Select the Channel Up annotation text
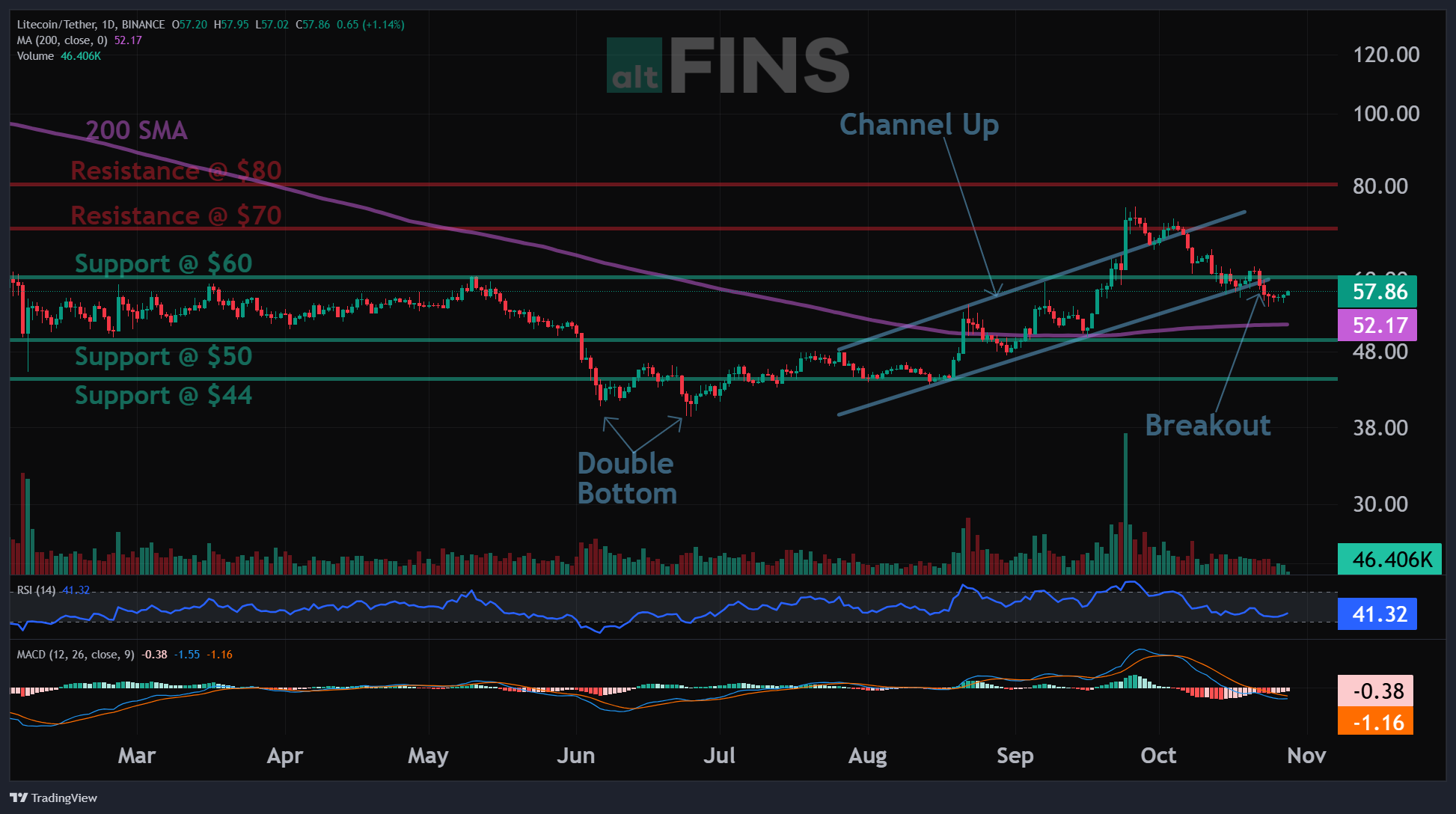 [919, 125]
